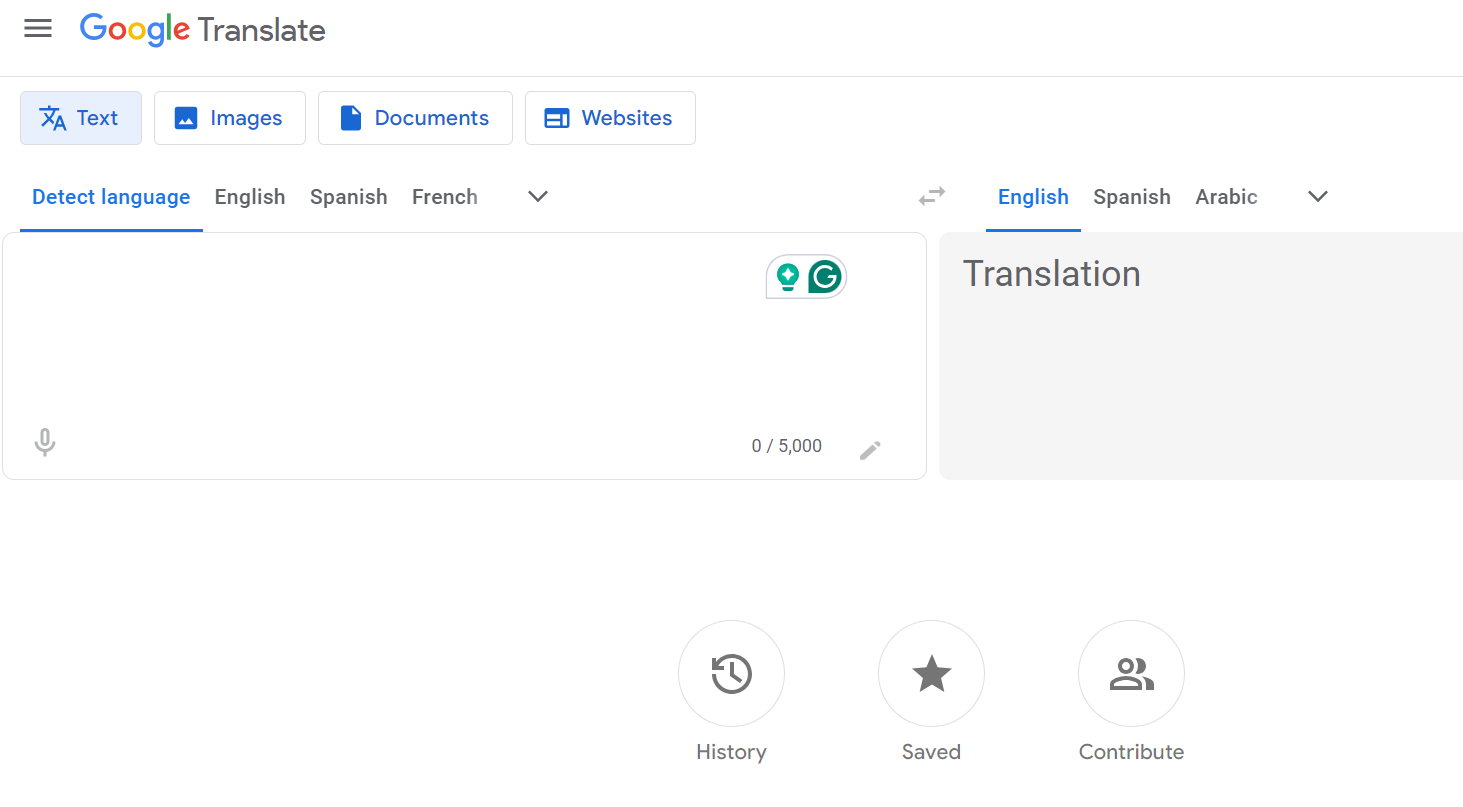This screenshot has height=807, width=1463.
Task: Open translation History
Action: point(731,673)
